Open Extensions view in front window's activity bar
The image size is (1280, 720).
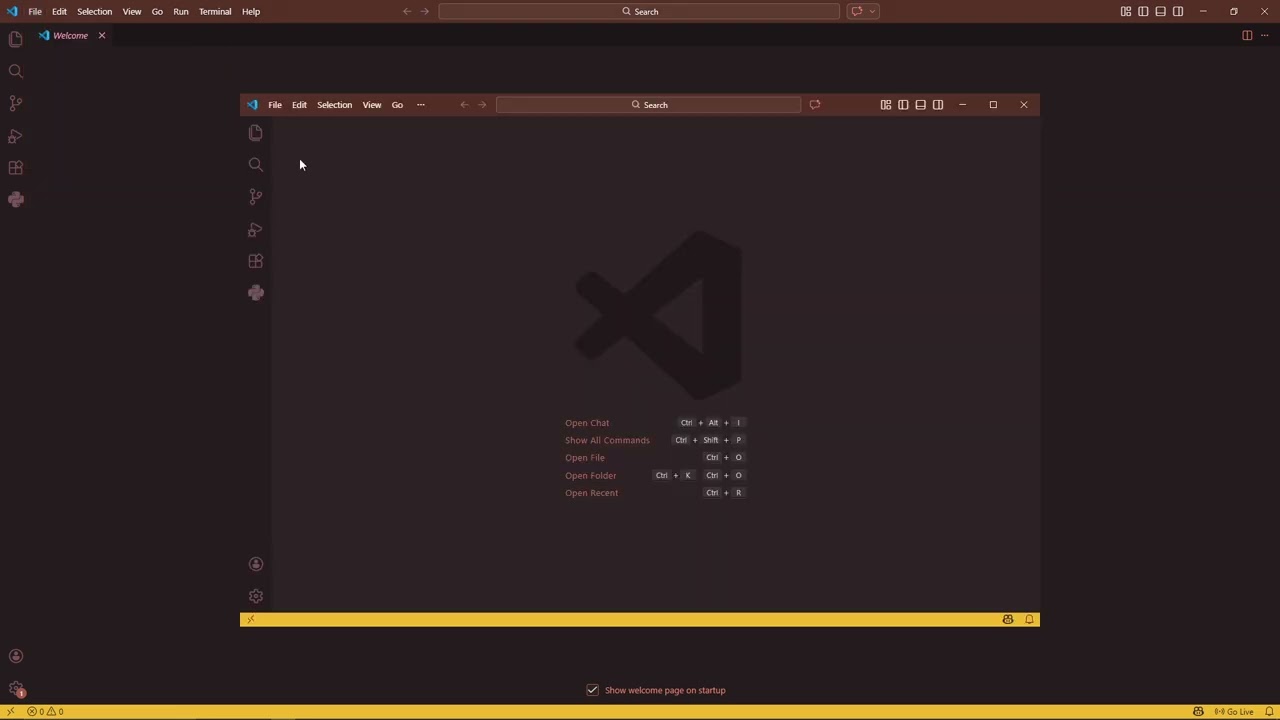255,261
